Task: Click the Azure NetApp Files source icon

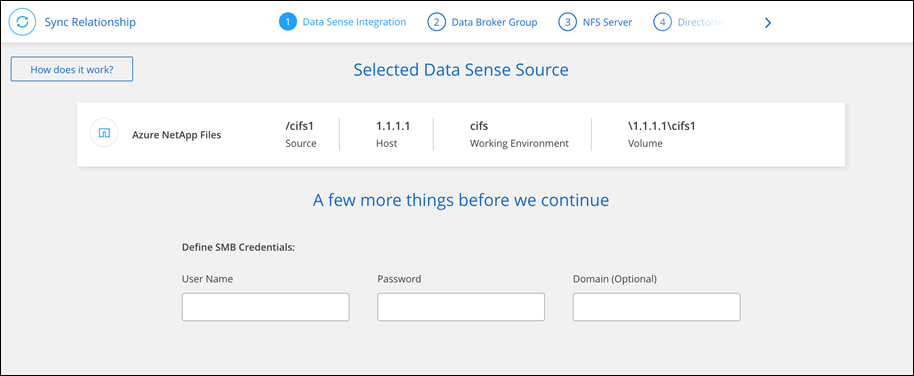Action: pos(104,133)
